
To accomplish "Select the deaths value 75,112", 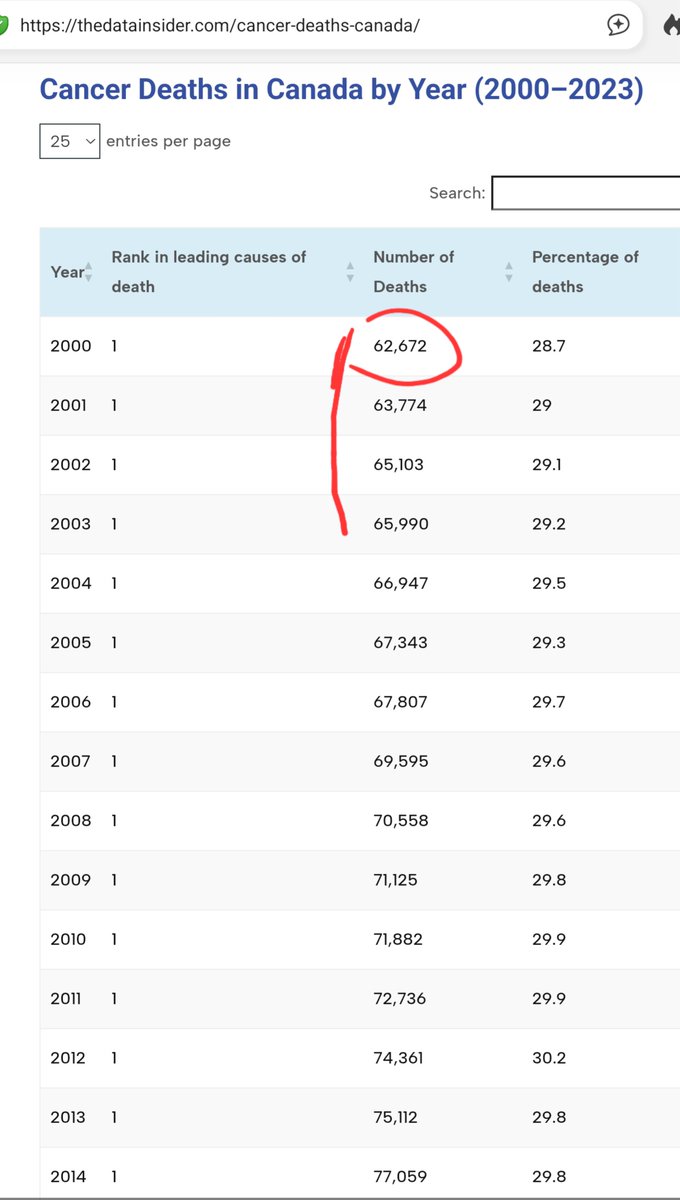I will (x=396, y=1117).
